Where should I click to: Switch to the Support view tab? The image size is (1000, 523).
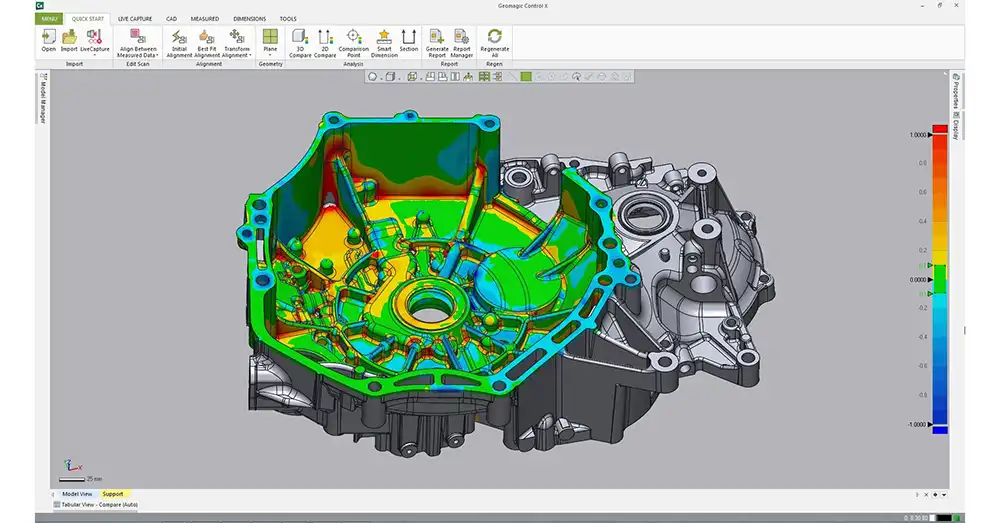113,494
